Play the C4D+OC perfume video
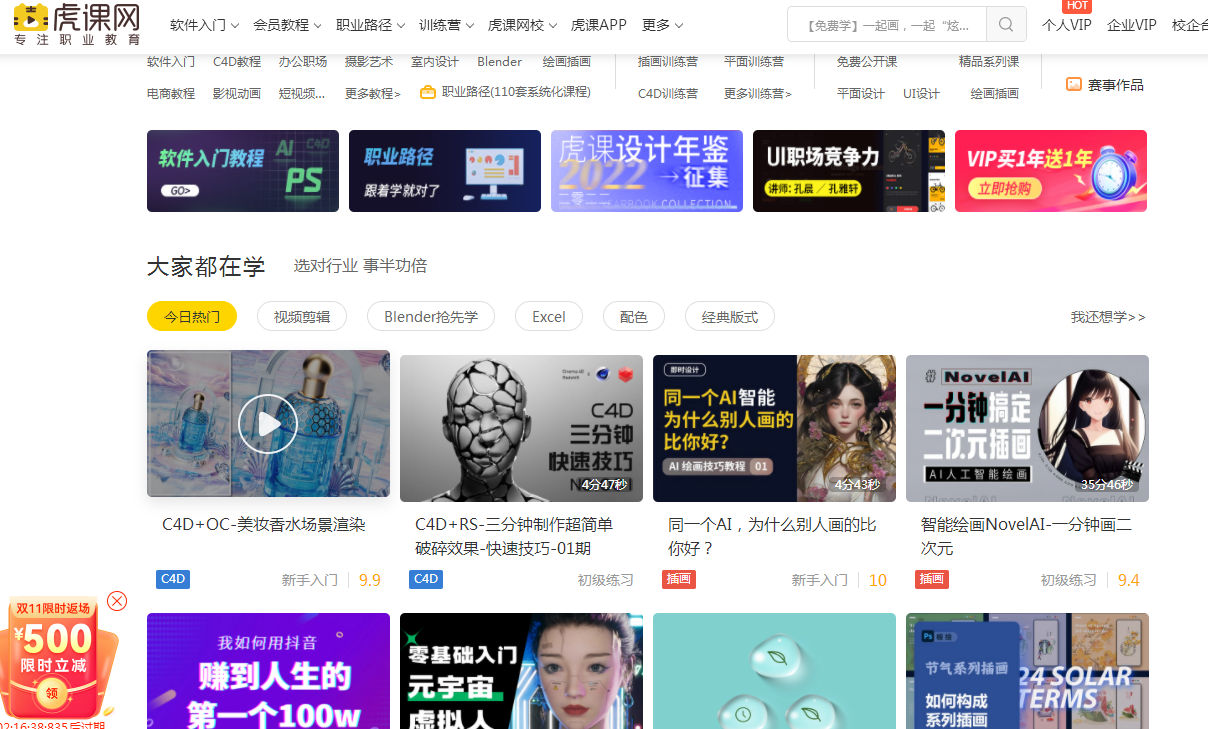Viewport: 1208px width, 729px height. (x=268, y=424)
